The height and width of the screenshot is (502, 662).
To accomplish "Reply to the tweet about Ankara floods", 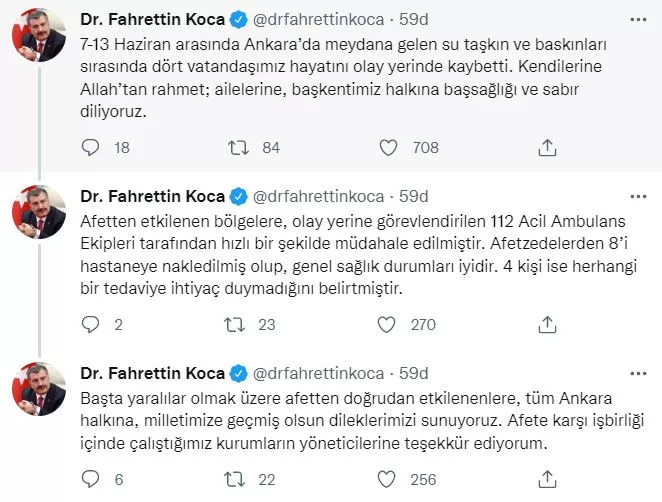I will (91, 148).
